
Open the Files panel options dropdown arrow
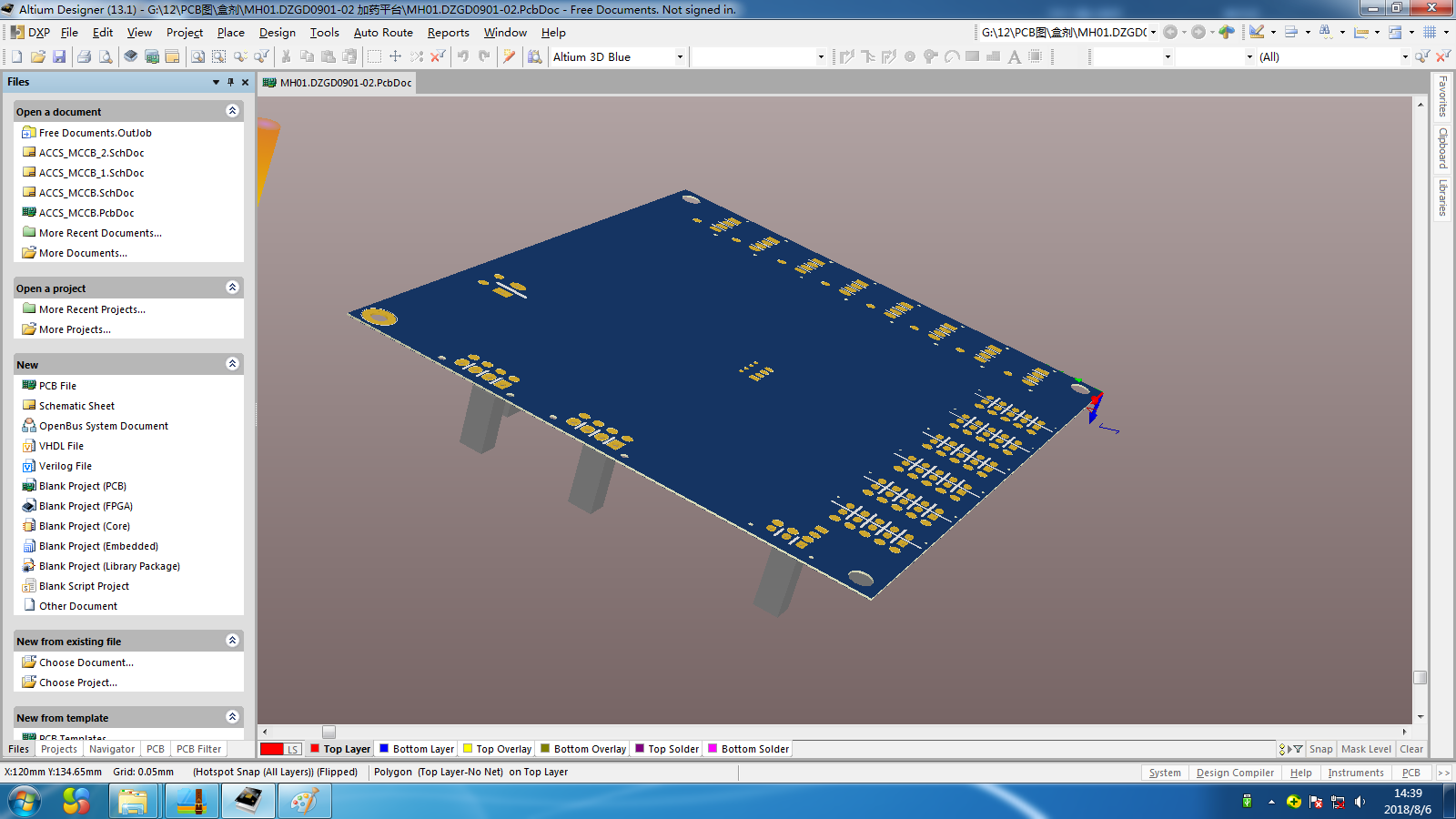click(216, 82)
